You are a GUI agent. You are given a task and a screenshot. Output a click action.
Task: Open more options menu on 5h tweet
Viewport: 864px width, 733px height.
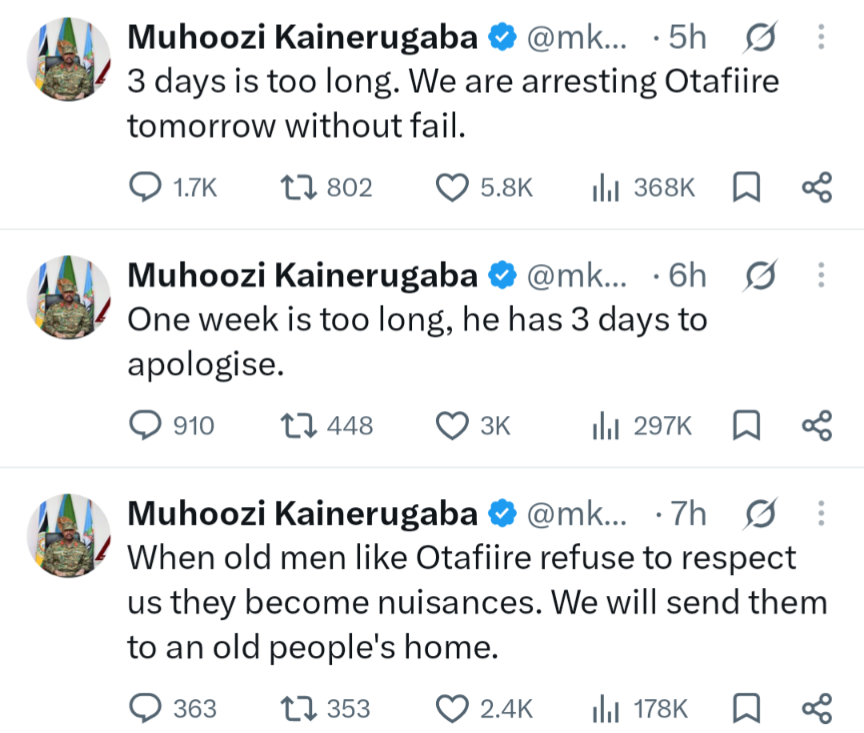[x=821, y=37]
